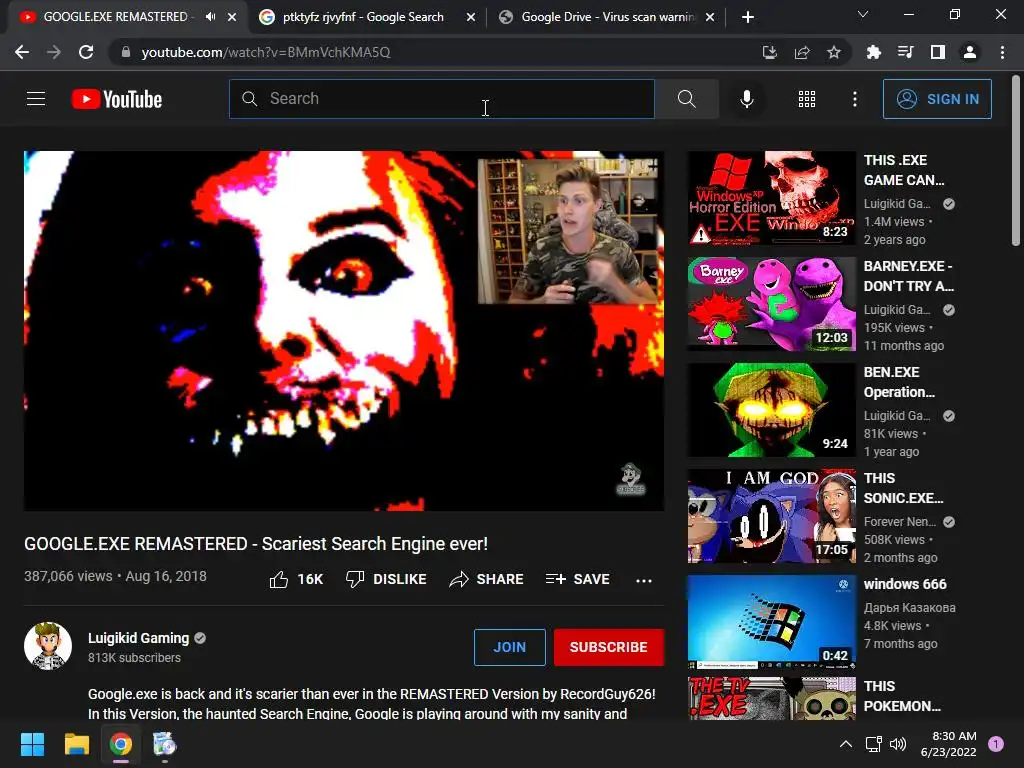The width and height of the screenshot is (1024, 768).
Task: Open BEN.EXE Operation video thumbnail
Action: click(771, 410)
